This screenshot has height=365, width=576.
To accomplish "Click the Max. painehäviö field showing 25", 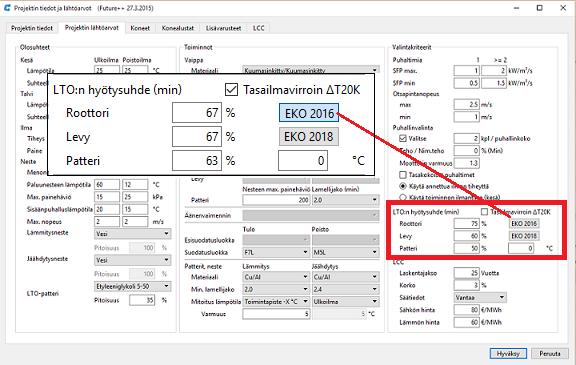I will coord(135,197).
